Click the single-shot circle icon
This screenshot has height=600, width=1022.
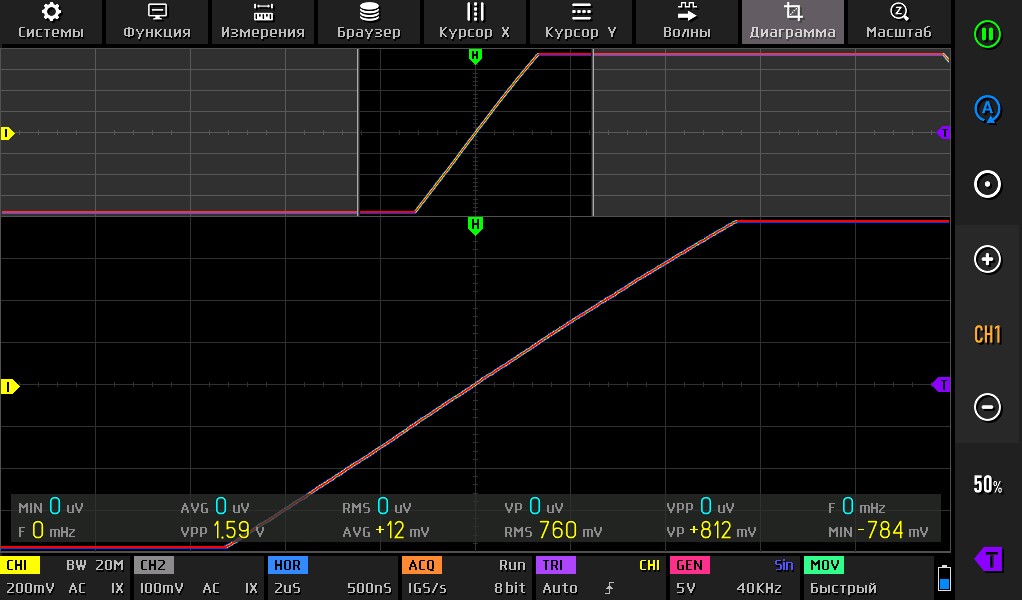click(987, 184)
